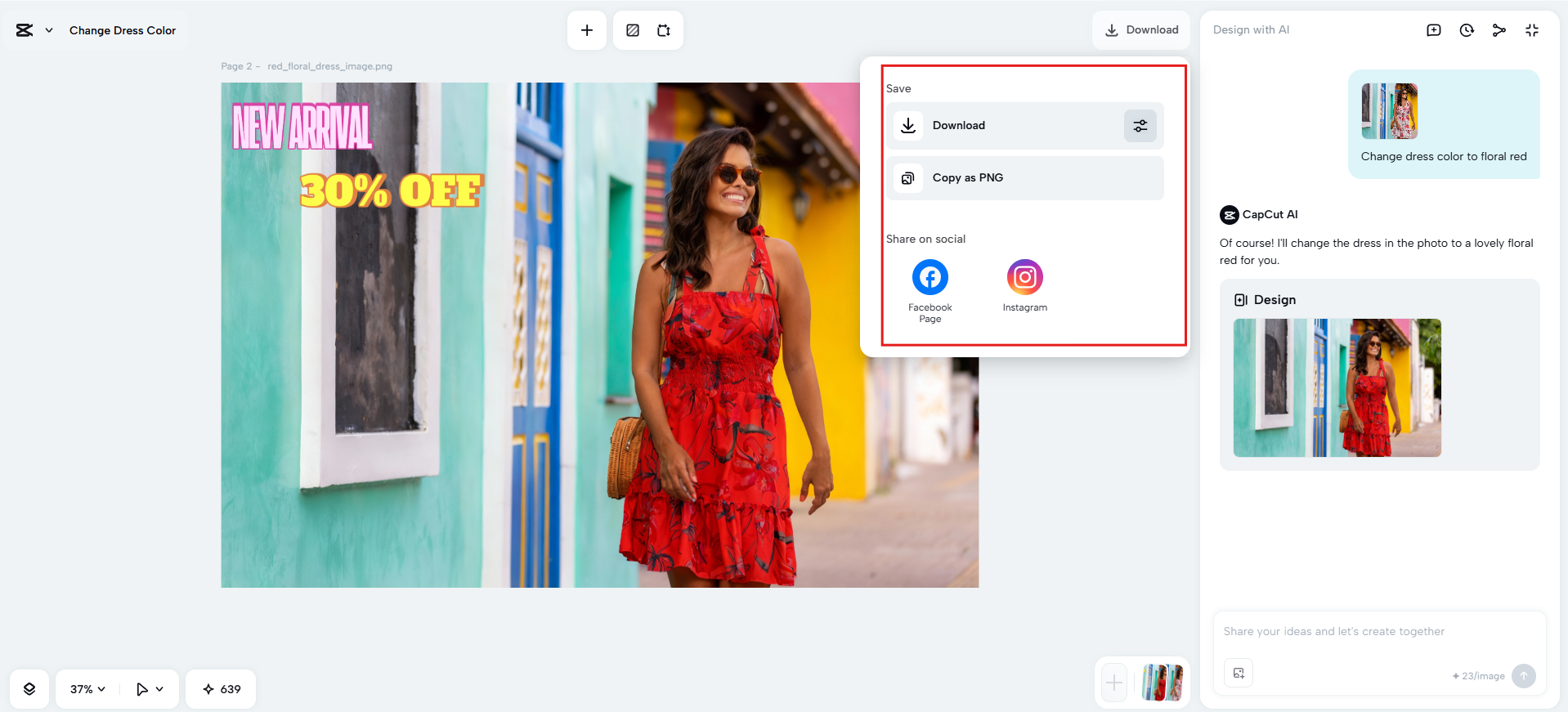The width and height of the screenshot is (1568, 712).
Task: Click the Download button in the top bar
Action: click(x=1141, y=30)
